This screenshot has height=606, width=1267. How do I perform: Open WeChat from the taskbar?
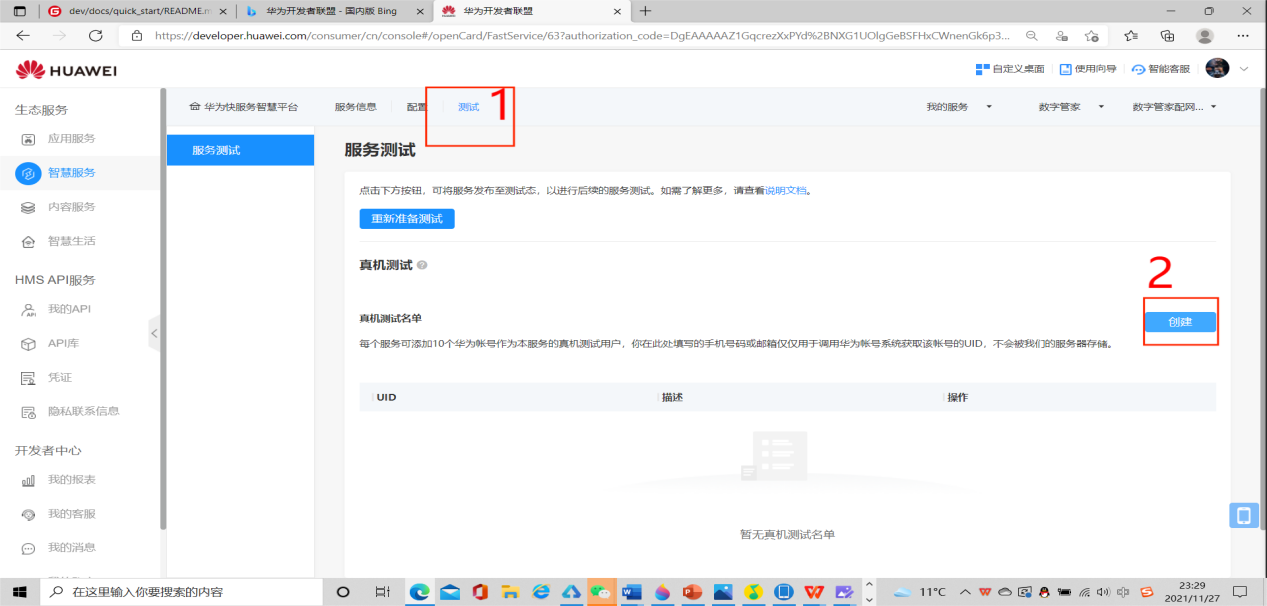[602, 592]
